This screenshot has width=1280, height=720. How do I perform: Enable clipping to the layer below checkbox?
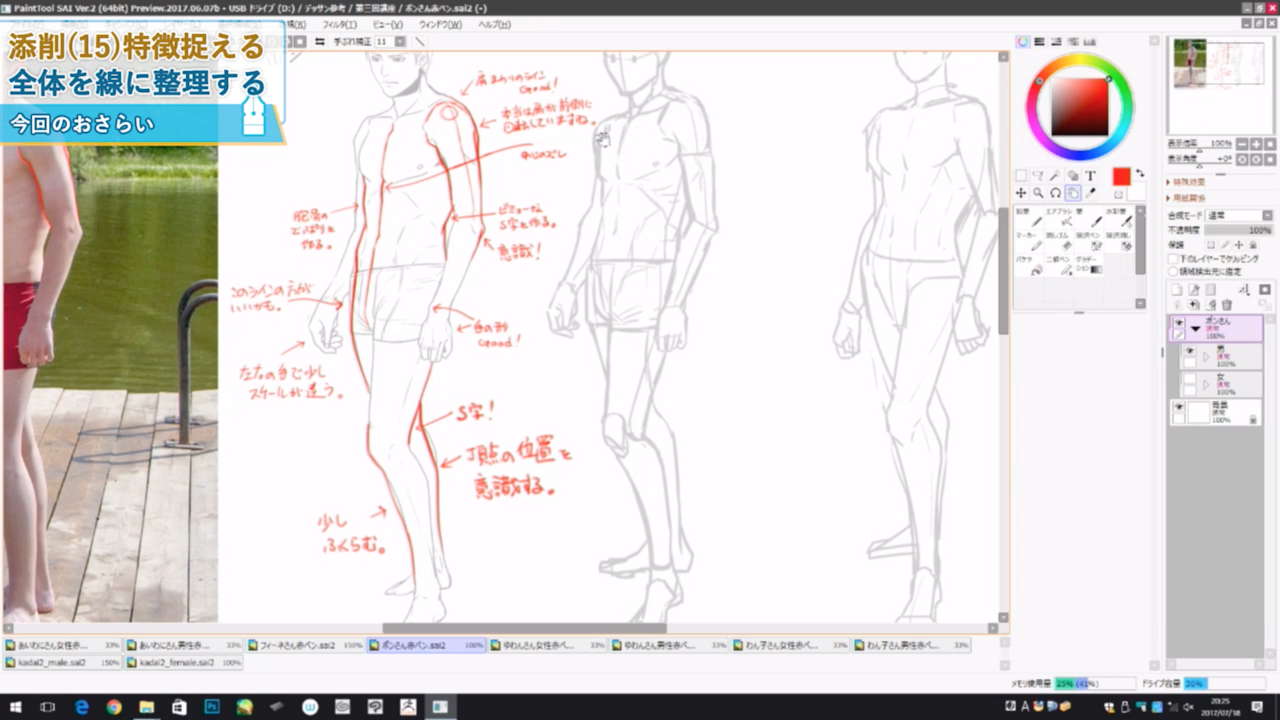coord(1173,258)
